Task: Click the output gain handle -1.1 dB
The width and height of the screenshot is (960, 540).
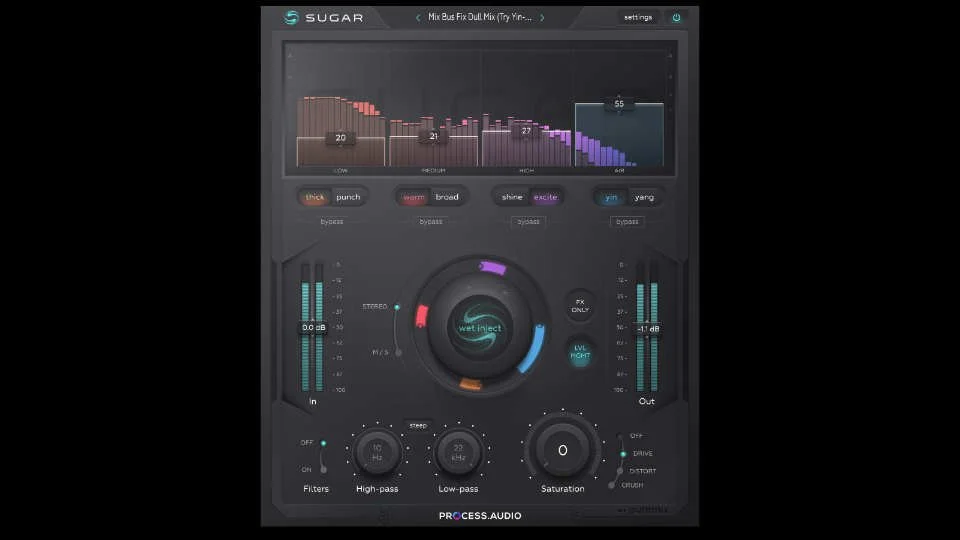Action: tap(648, 329)
